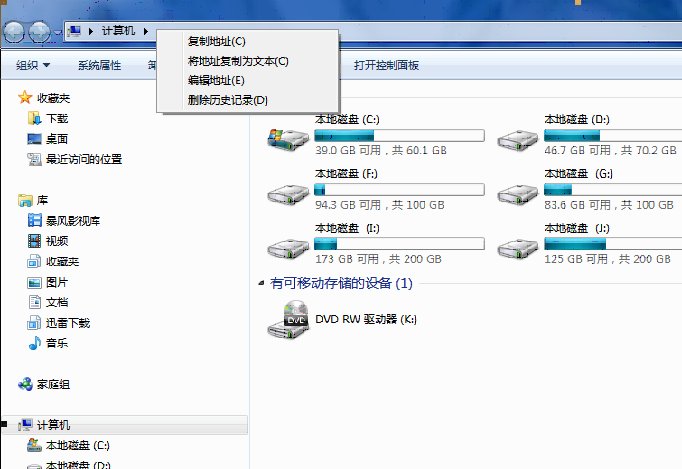Click the 收藏夹 star icon in the sidebar
682x469 pixels.
coord(25,97)
